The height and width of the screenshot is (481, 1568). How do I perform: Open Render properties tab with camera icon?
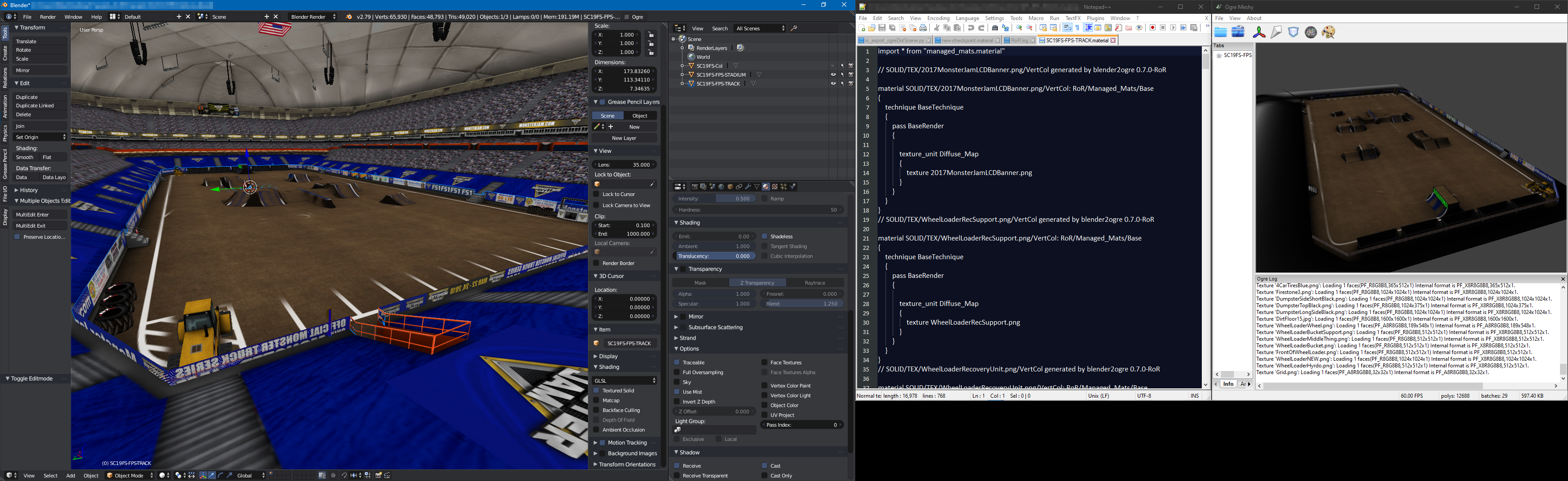pyautogui.click(x=695, y=186)
